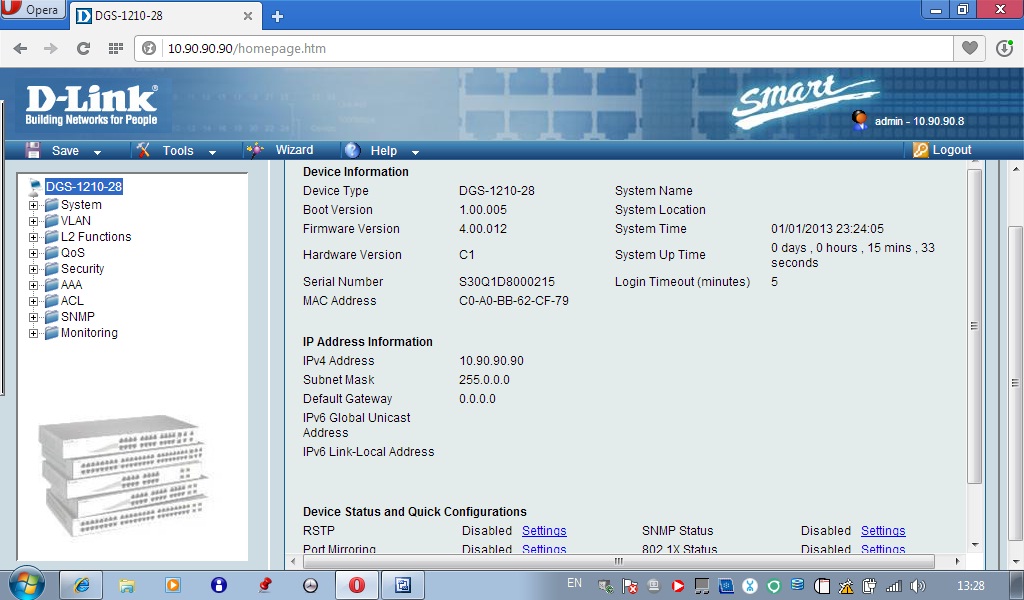
Task: Open Windows Explorer folder in taskbar
Action: tap(127, 585)
